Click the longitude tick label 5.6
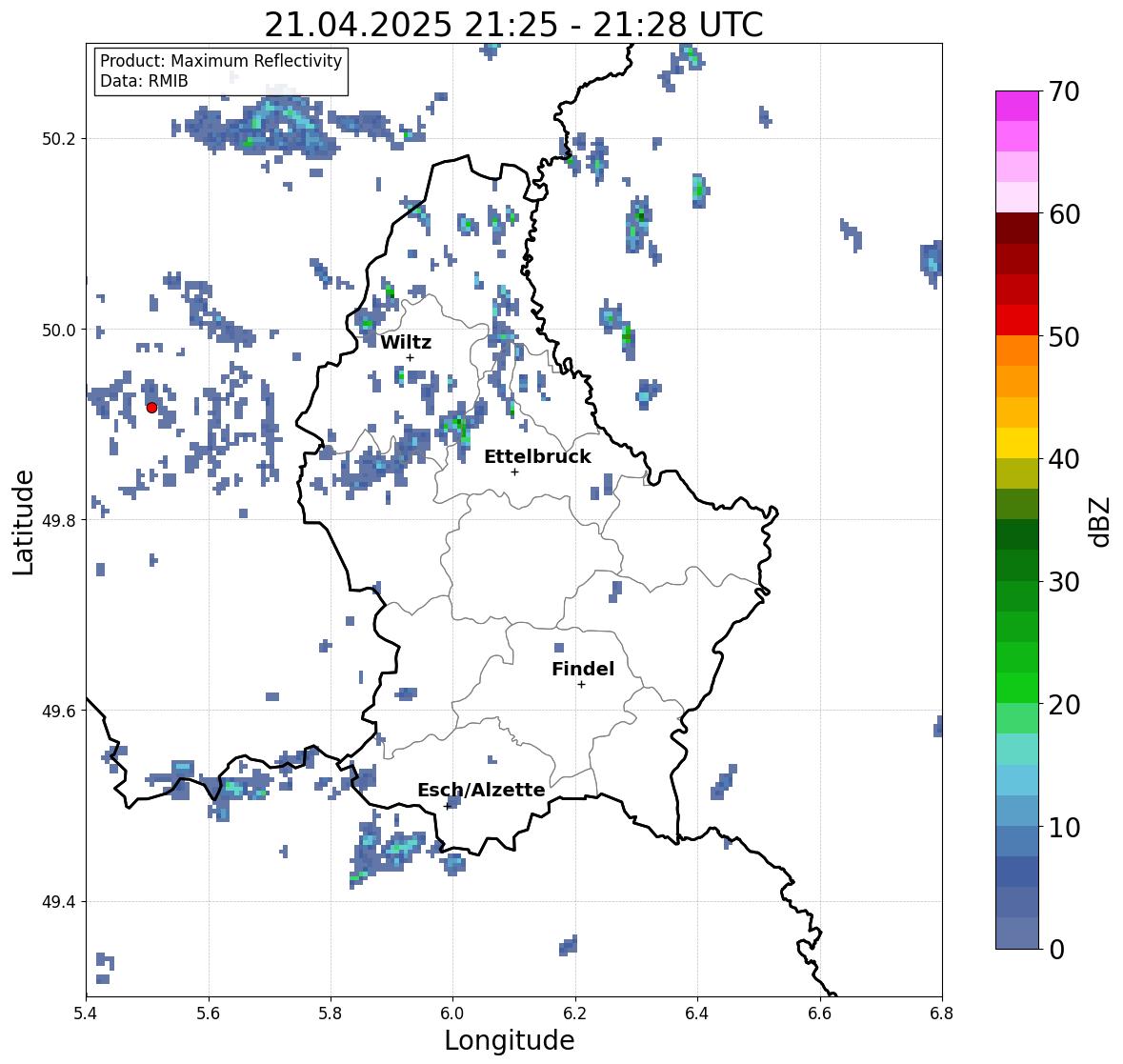This screenshot has height=1064, width=1123. click(x=209, y=1014)
